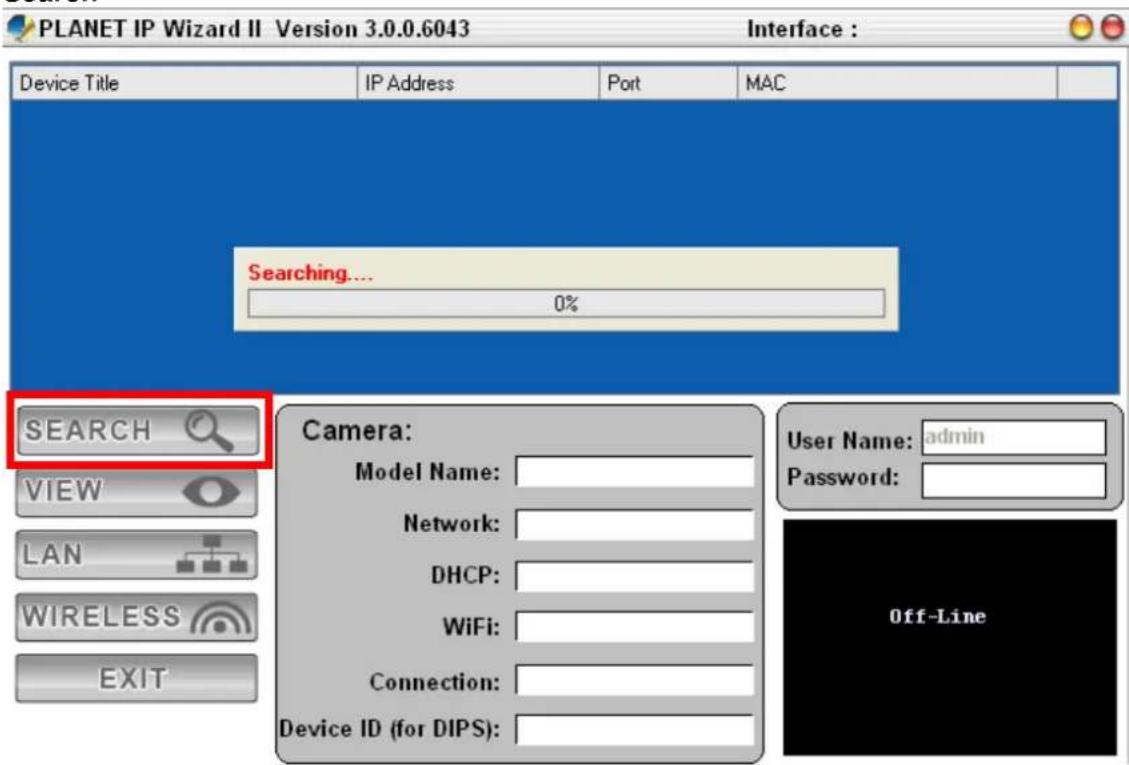Screen dimensions: 1129x765
Task: Focus the Device ID (for DIPS) field
Action: pyautogui.click(x=634, y=730)
